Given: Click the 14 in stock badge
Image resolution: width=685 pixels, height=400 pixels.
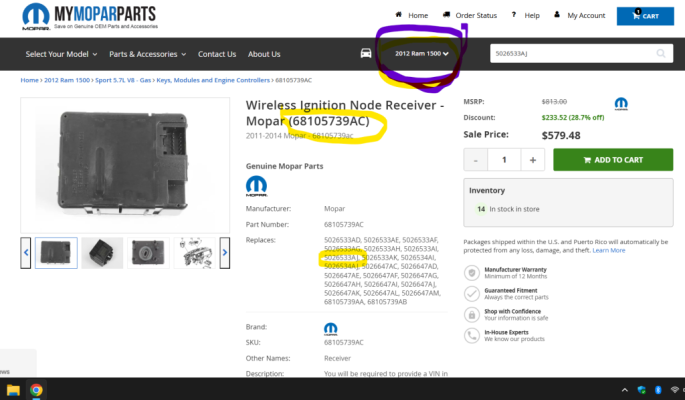Looking at the screenshot, I should click(481, 209).
